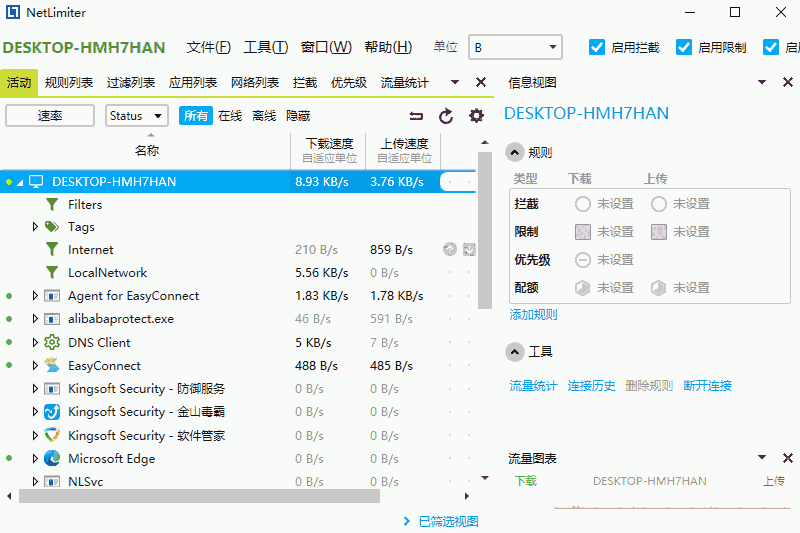This screenshot has width=800, height=533.
Task: Toggle the 启用限制 checkbox
Action: (x=684, y=47)
